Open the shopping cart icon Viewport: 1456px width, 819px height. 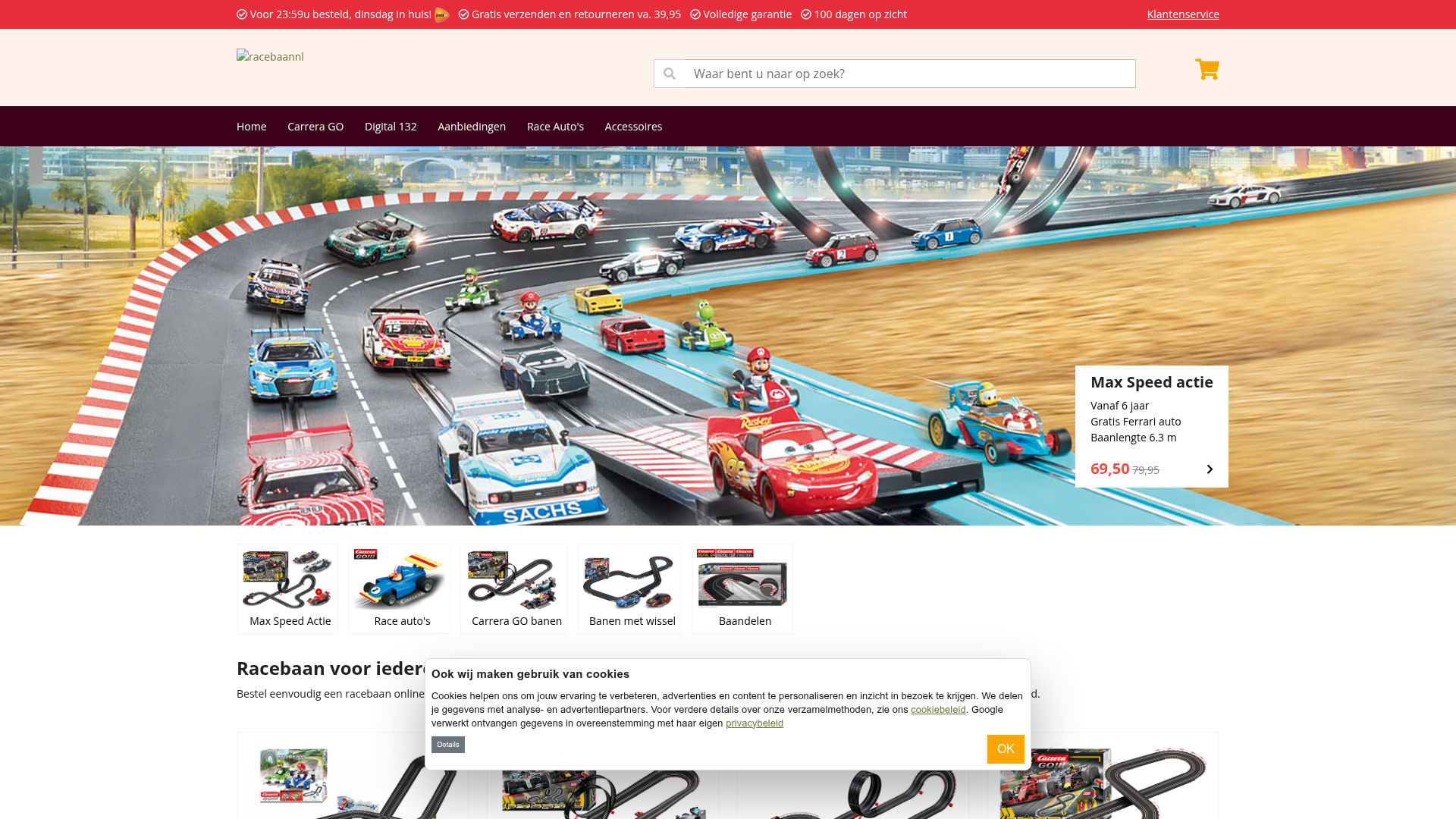(1207, 70)
